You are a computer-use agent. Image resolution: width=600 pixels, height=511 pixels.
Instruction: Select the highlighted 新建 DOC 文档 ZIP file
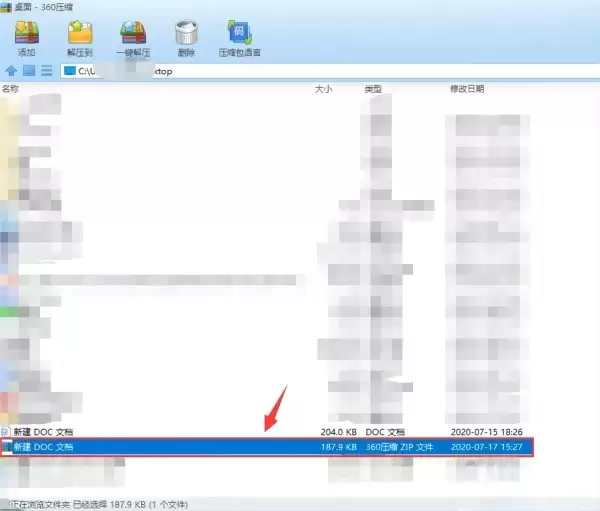point(267,447)
